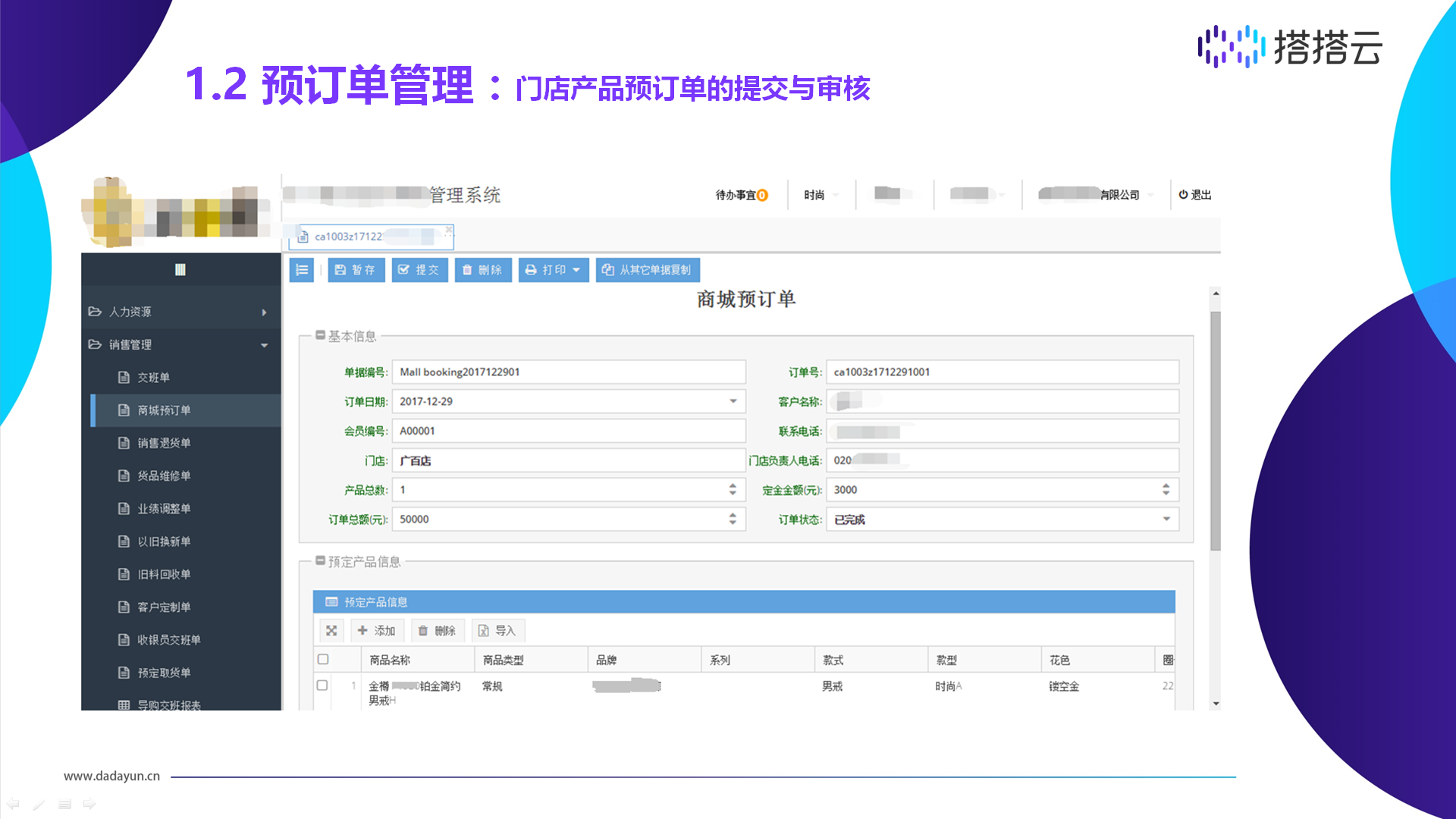This screenshot has width=1456, height=819.
Task: Click the list view icon in toolbar
Action: [x=302, y=270]
